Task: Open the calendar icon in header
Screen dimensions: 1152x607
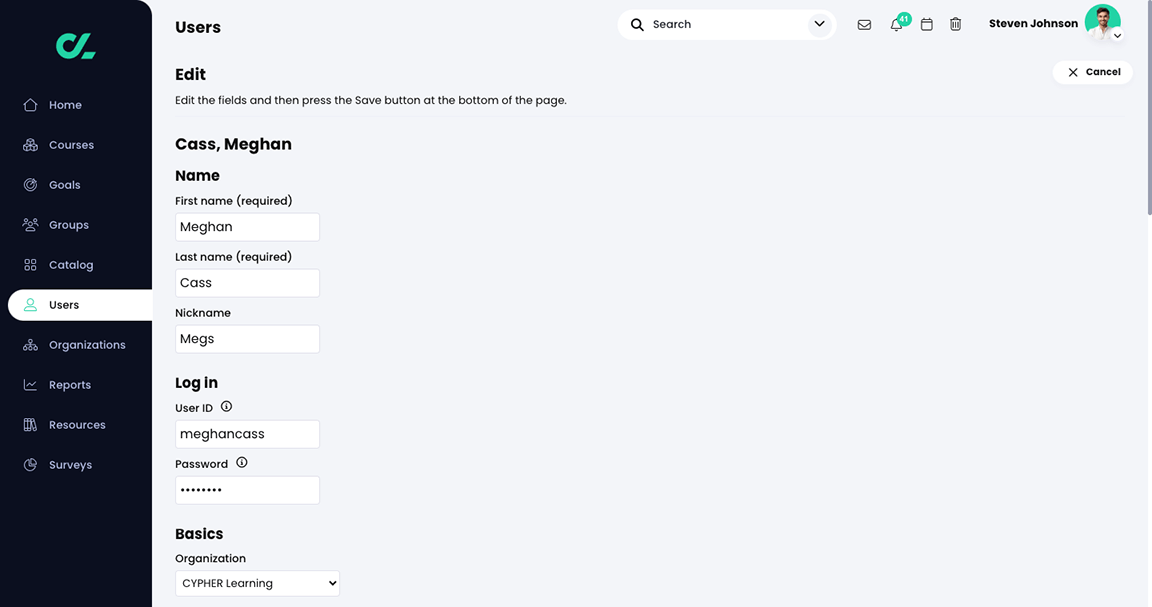Action: click(926, 24)
